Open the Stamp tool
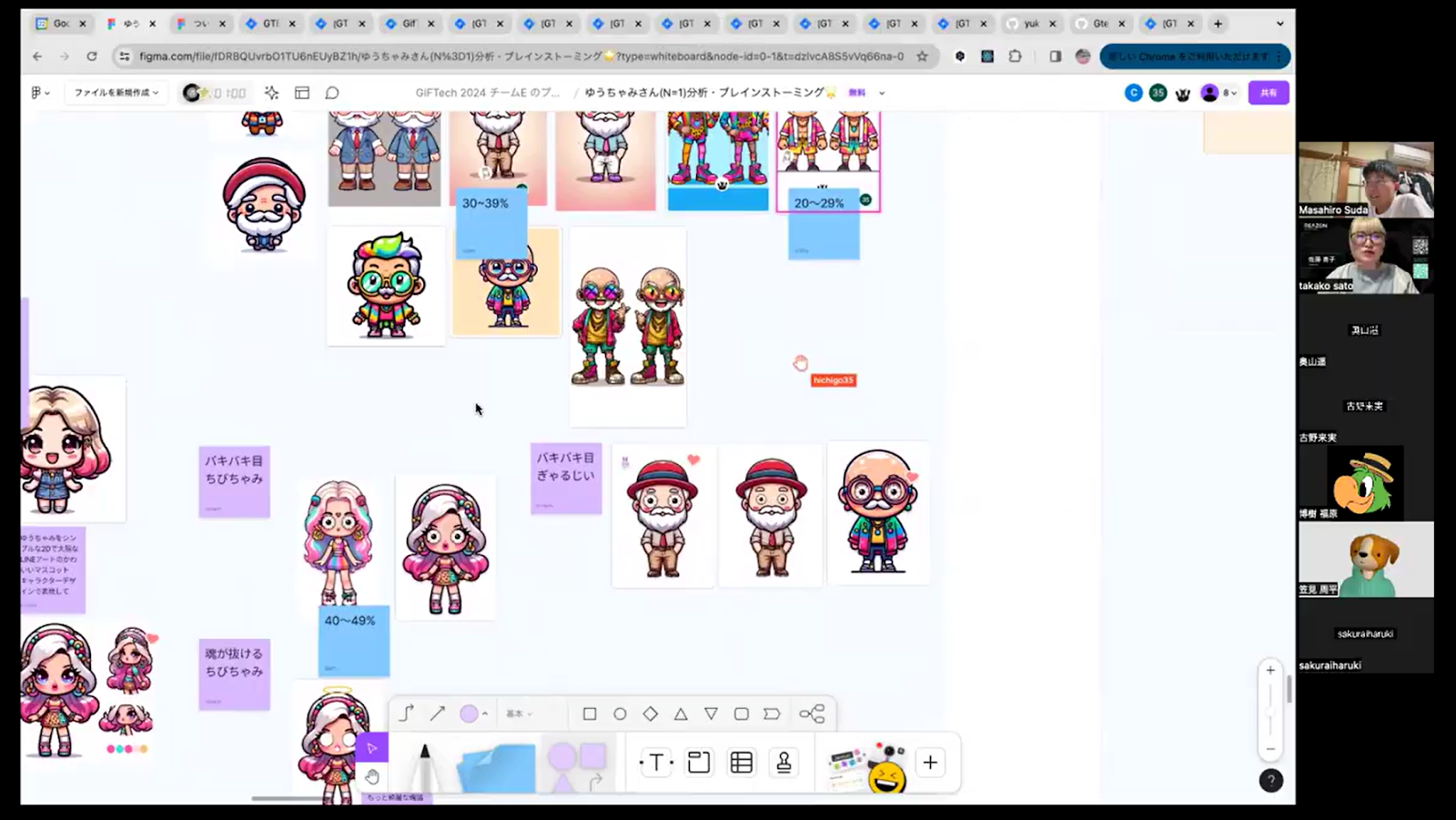The image size is (1456, 820). pos(784,763)
